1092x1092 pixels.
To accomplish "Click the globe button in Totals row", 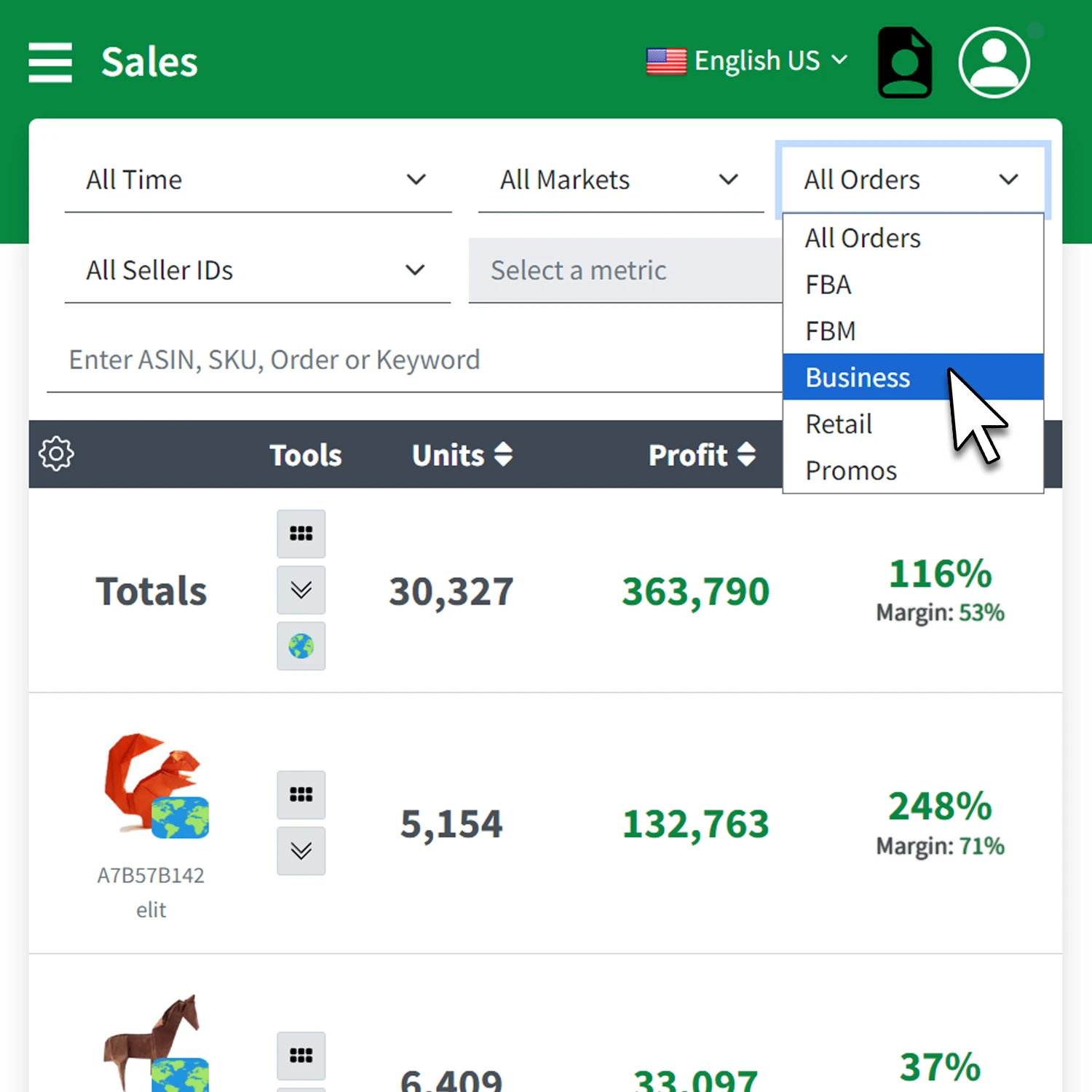I will 301,646.
